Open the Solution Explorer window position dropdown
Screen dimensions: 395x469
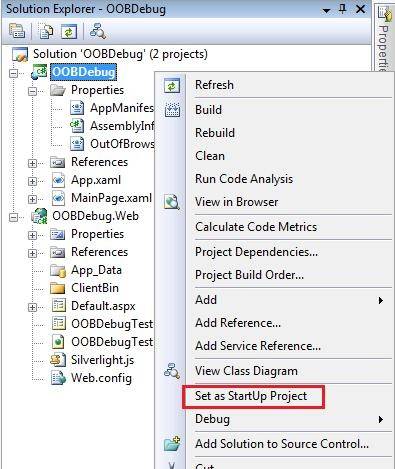coord(327,11)
